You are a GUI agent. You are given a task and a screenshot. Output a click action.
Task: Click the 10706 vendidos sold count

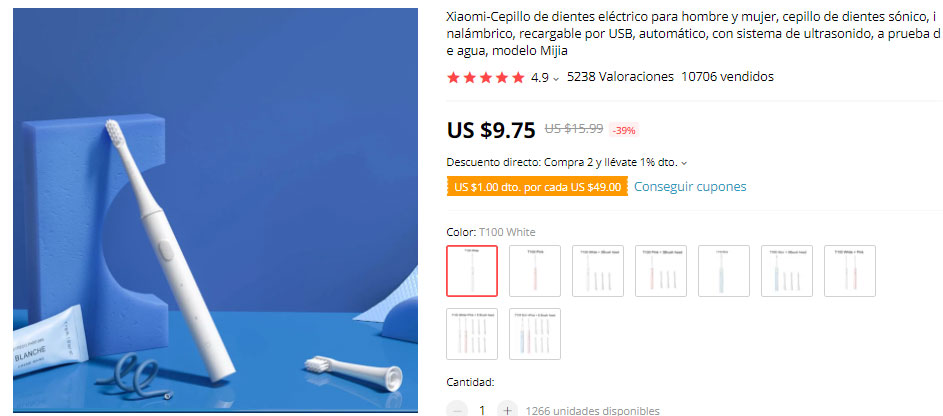pos(727,77)
